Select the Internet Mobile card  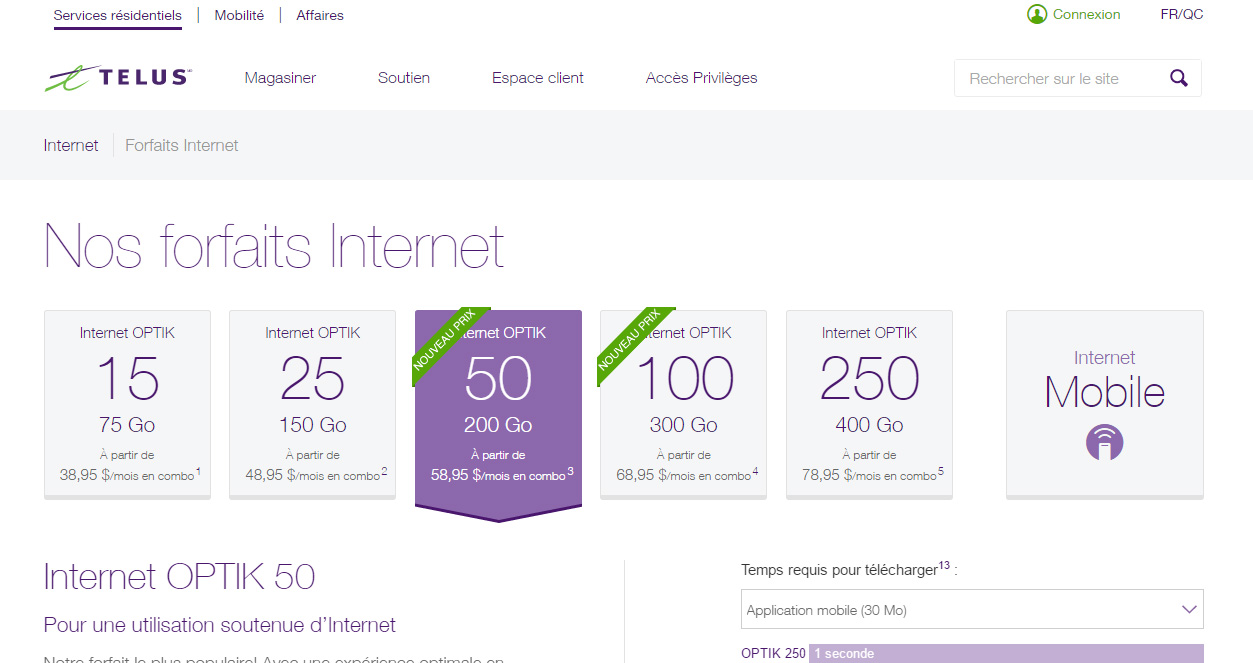click(1105, 404)
